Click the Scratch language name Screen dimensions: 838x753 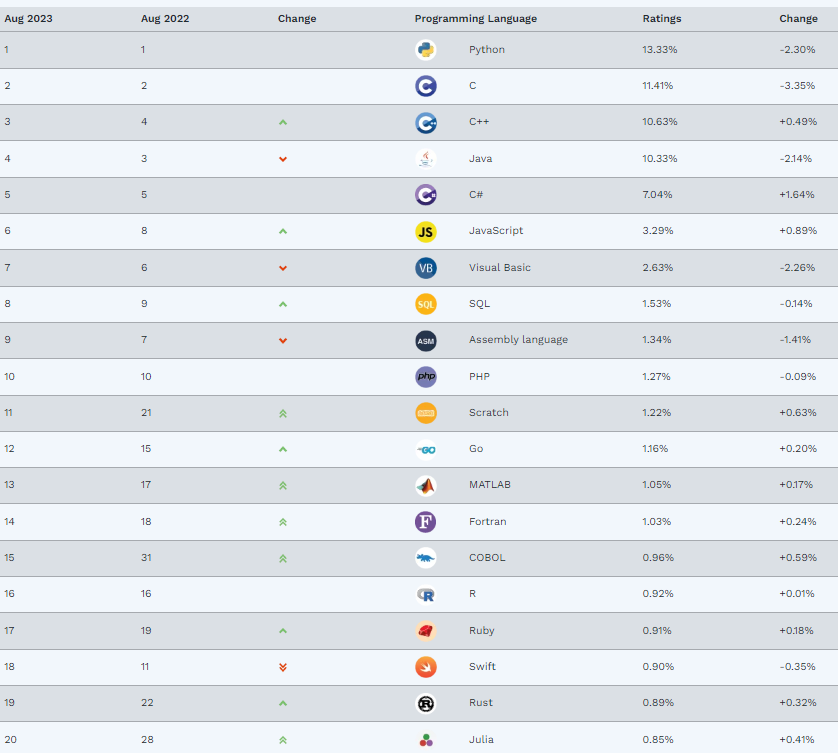[x=488, y=413]
